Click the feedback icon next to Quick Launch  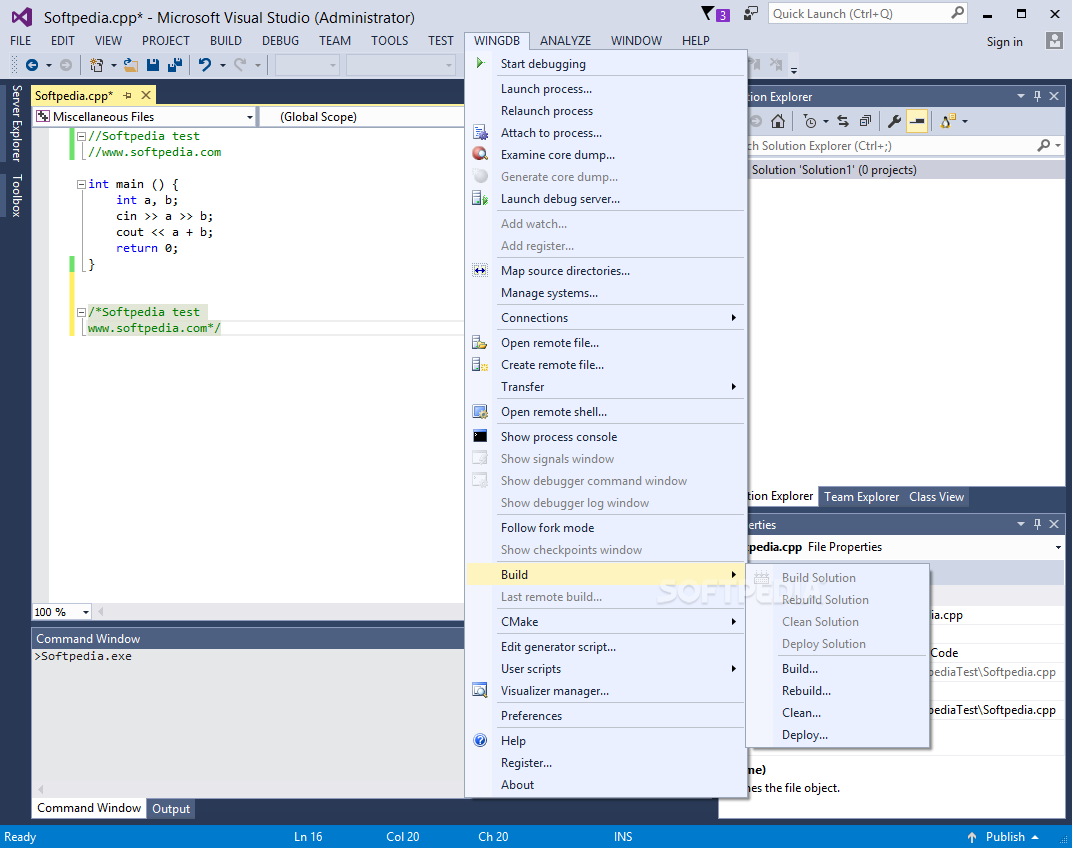point(751,13)
